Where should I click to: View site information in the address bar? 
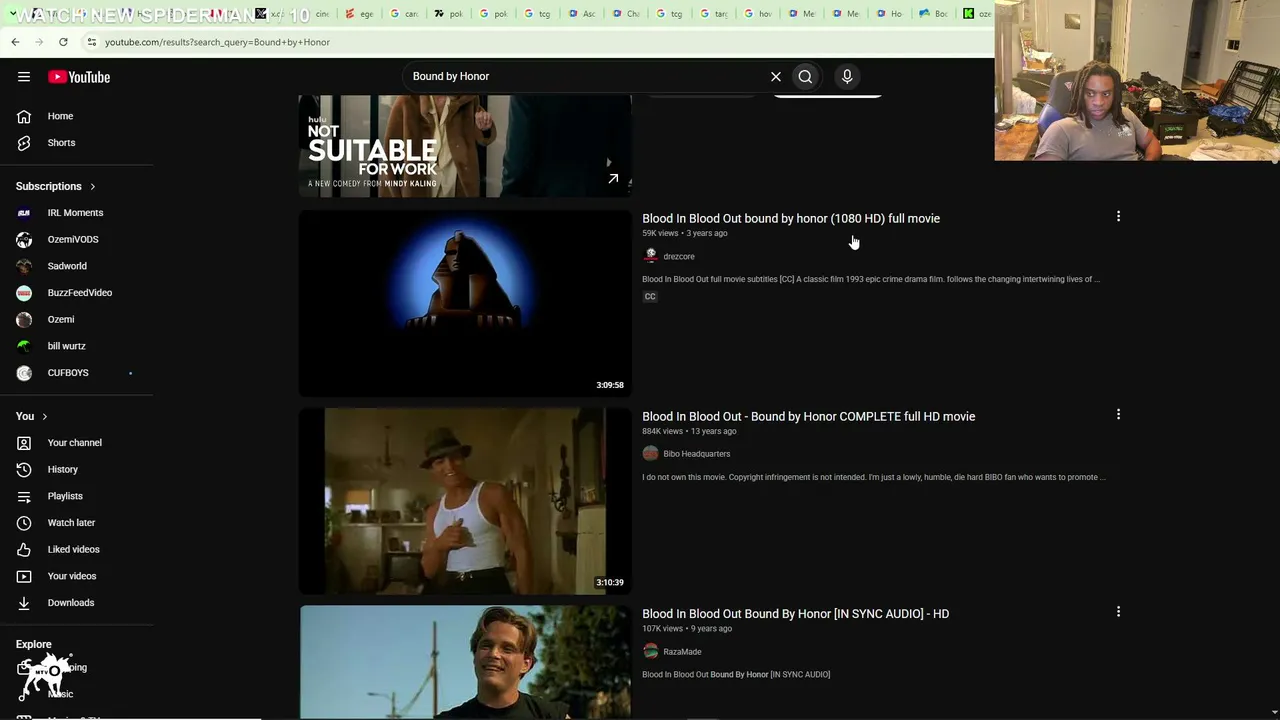coord(91,42)
